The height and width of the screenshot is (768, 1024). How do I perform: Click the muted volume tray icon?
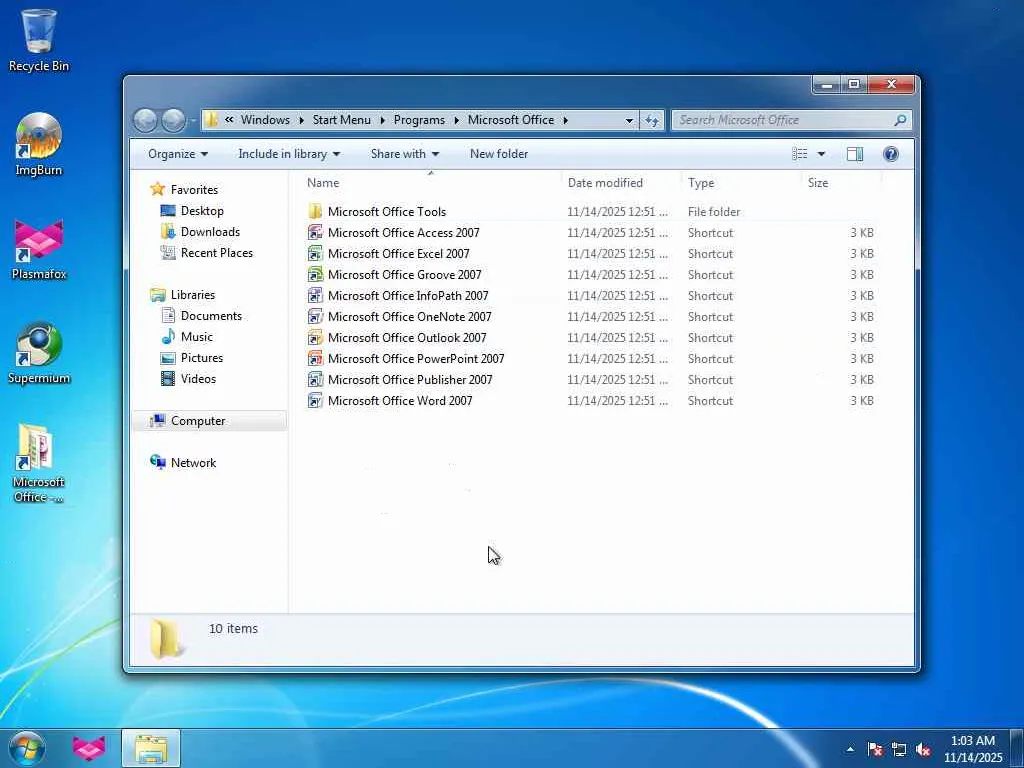tap(923, 750)
